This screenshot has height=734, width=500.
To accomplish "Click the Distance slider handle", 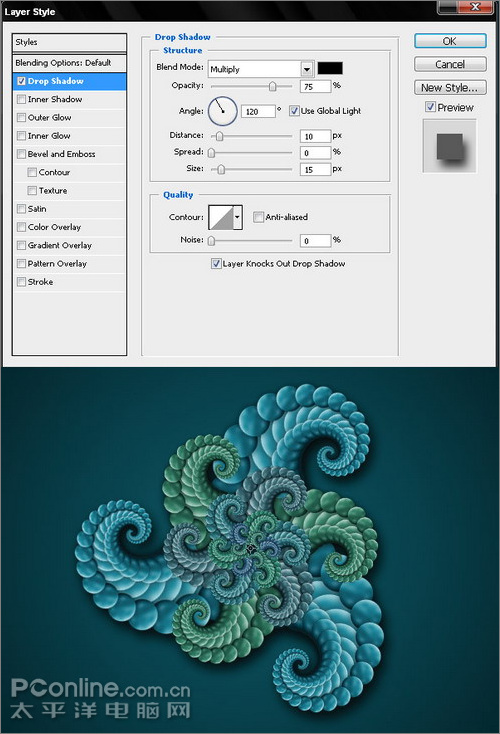I will tap(219, 136).
